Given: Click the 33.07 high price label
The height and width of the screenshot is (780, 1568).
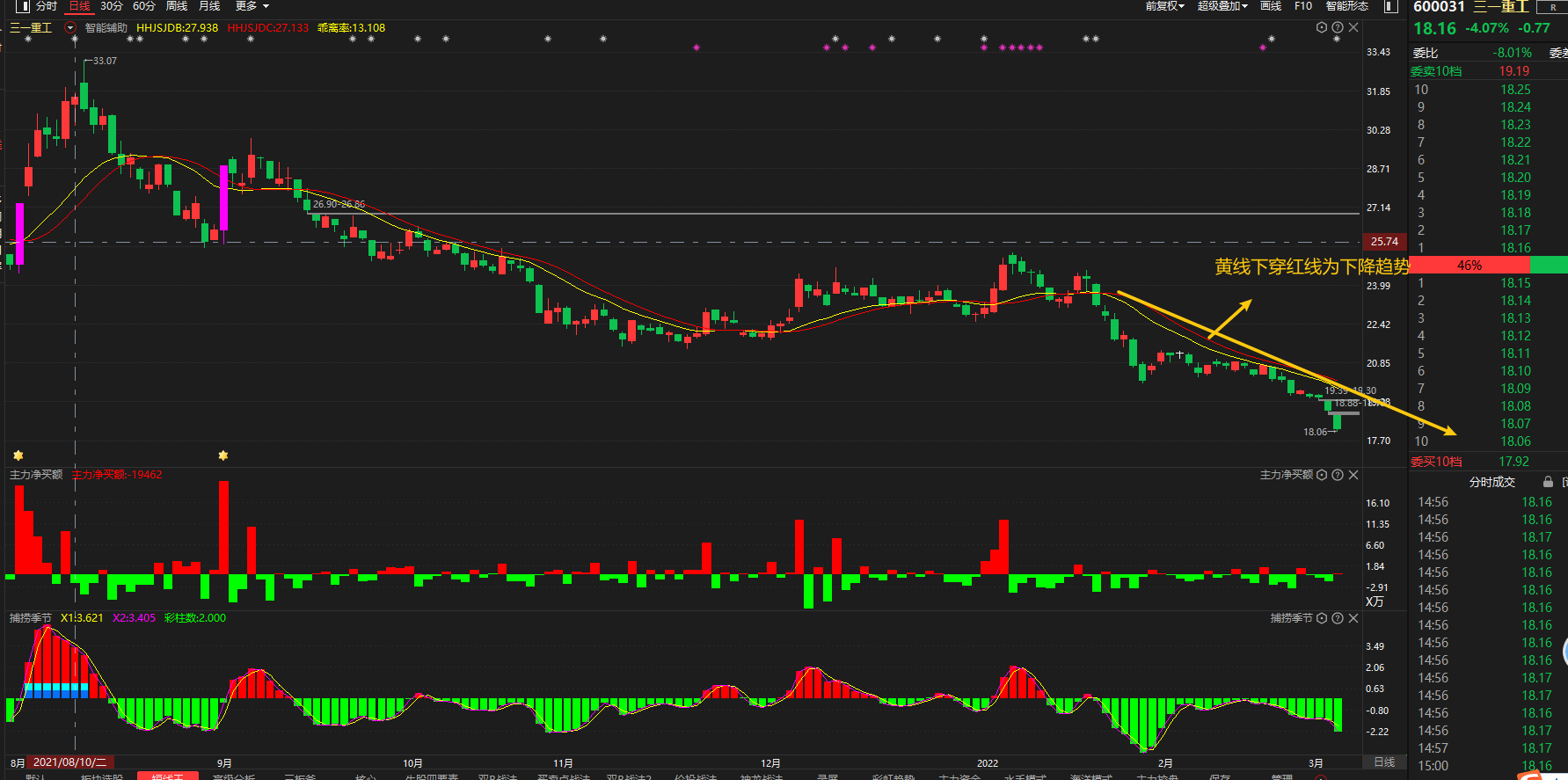Looking at the screenshot, I should (105, 61).
